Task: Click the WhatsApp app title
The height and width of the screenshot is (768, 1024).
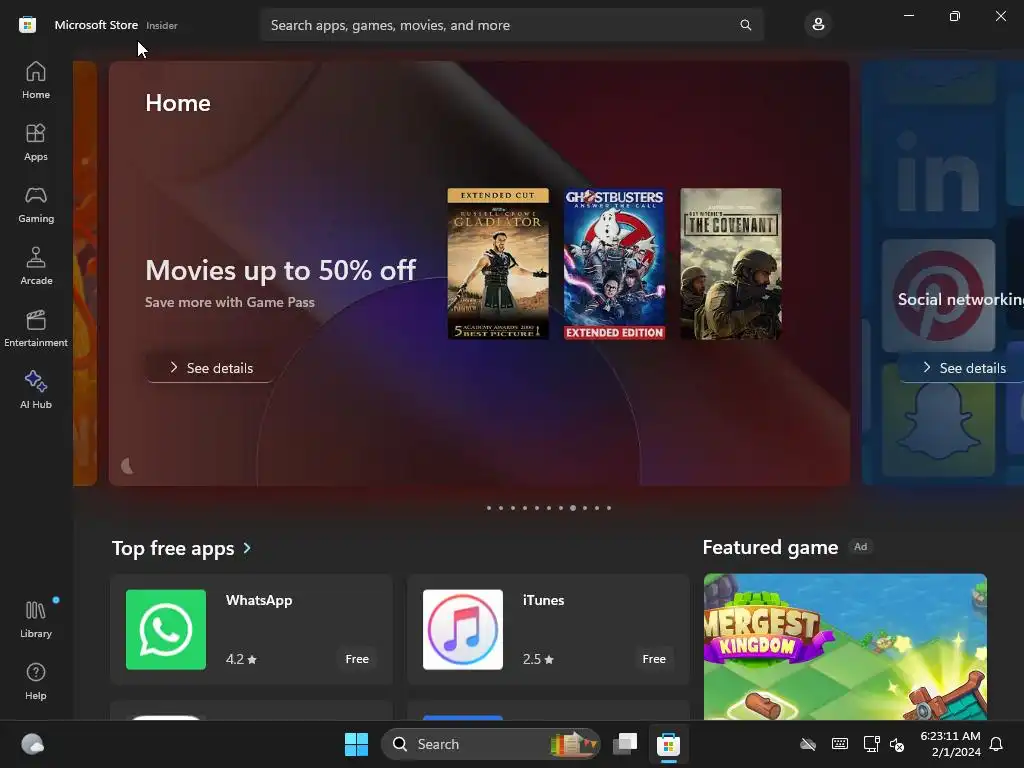Action: (259, 600)
